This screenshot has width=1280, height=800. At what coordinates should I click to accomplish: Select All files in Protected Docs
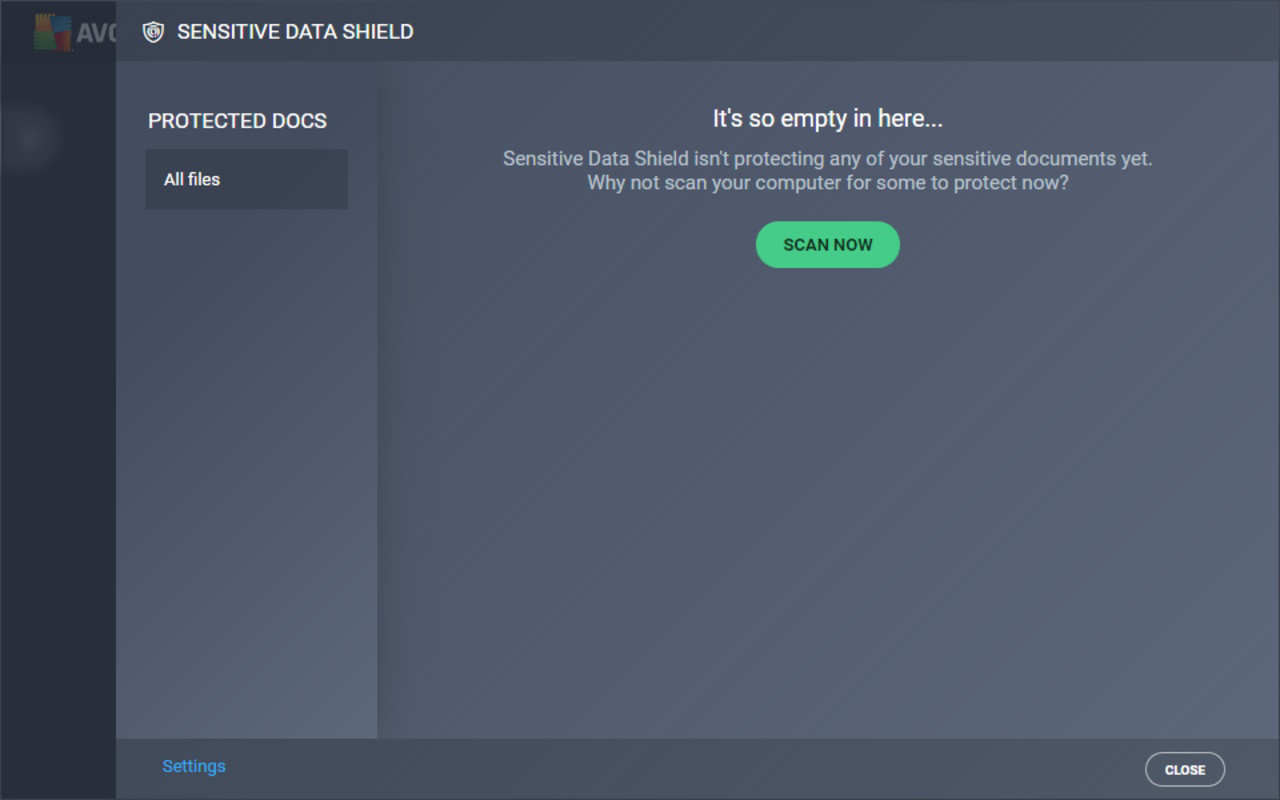(x=246, y=179)
